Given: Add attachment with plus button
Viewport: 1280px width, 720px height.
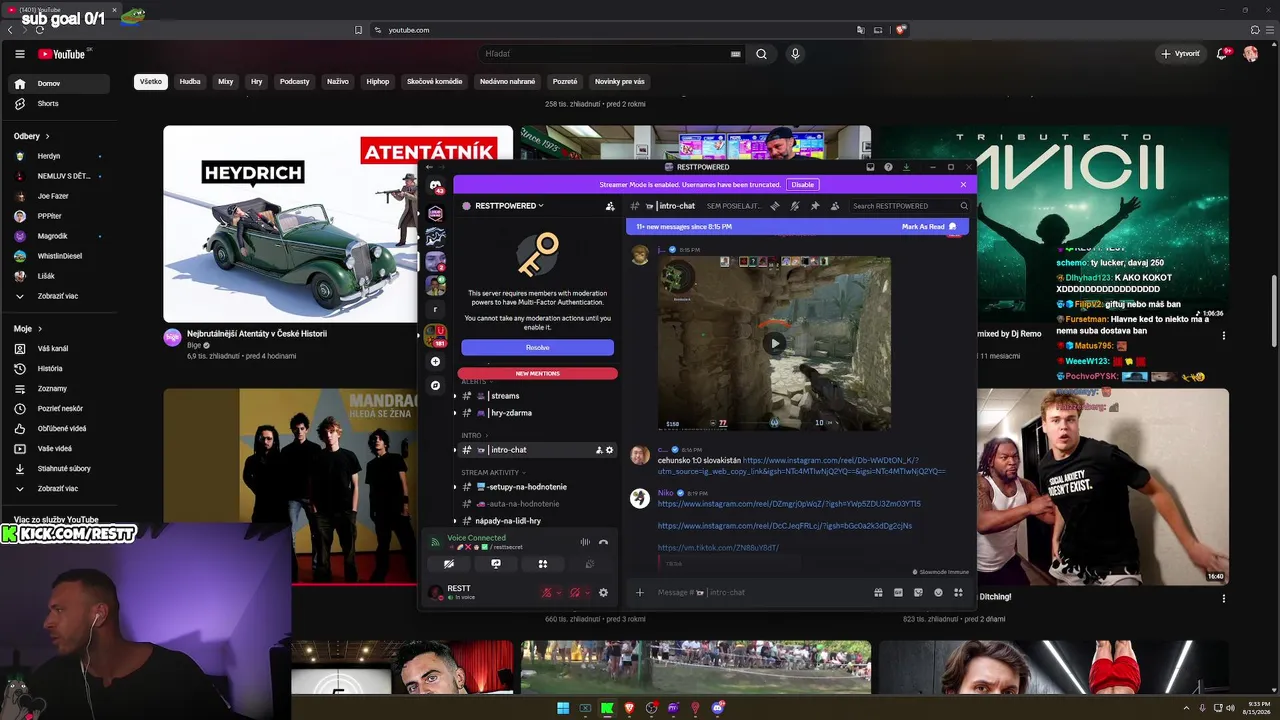Looking at the screenshot, I should point(640,592).
